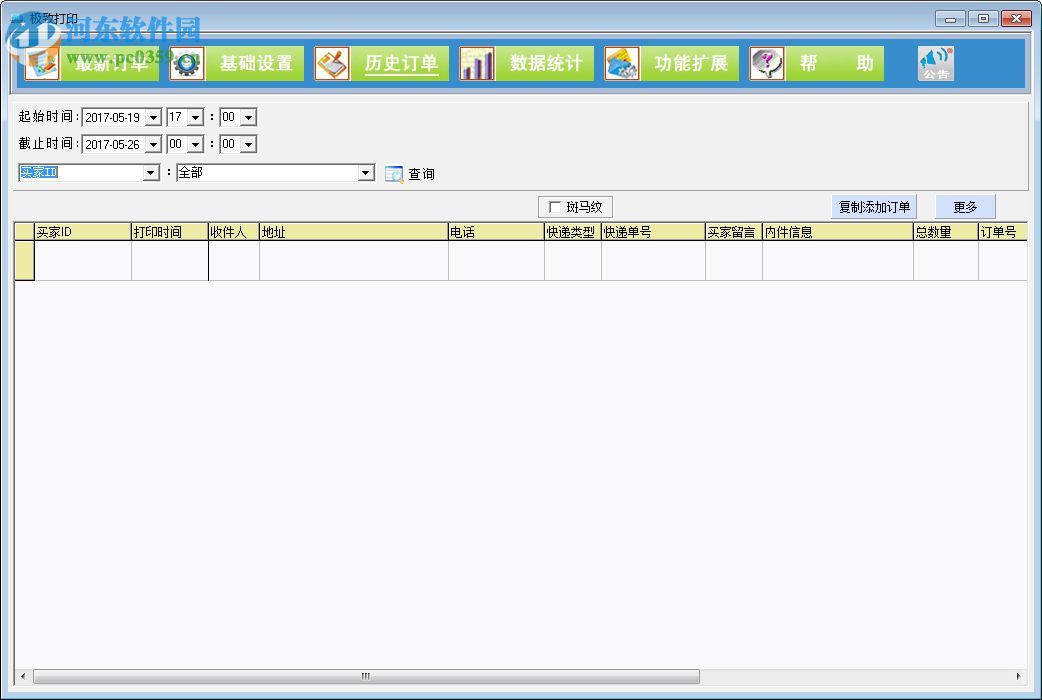
Task: Expand the start hour 17 dropdown
Action: (x=195, y=118)
